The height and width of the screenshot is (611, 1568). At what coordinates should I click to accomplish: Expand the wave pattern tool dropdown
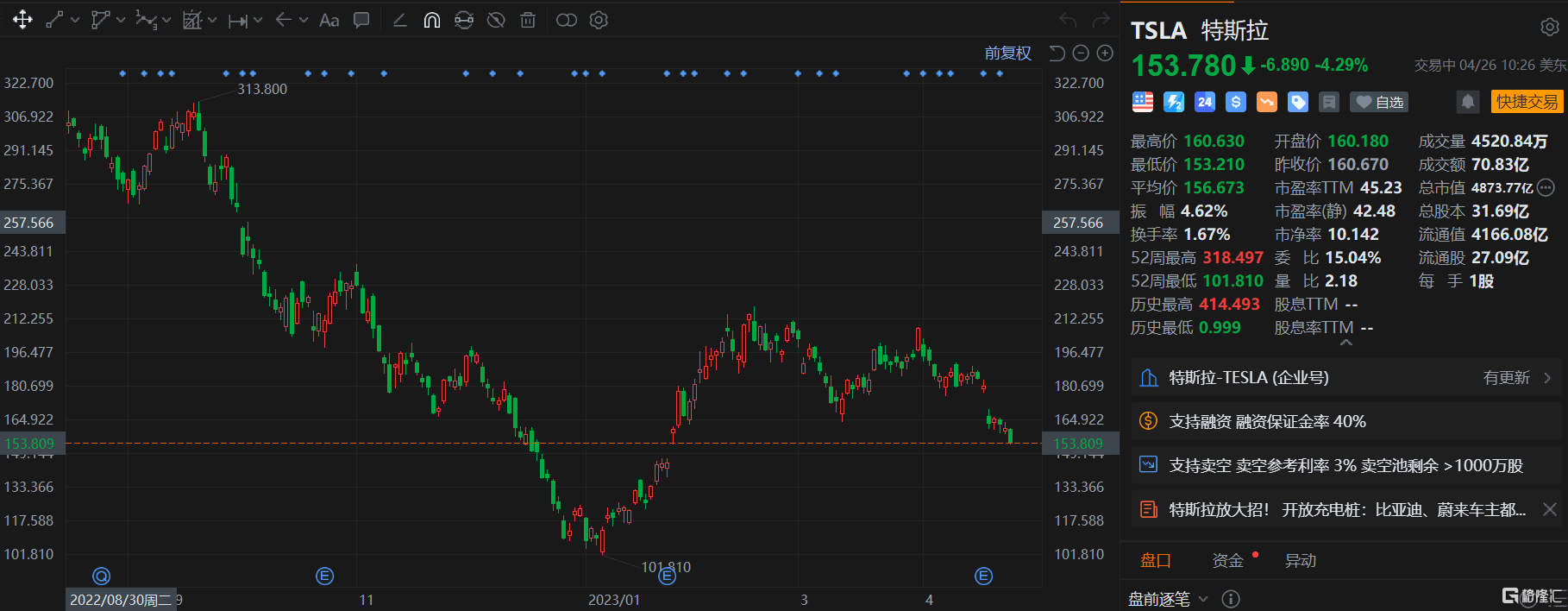pos(166,20)
